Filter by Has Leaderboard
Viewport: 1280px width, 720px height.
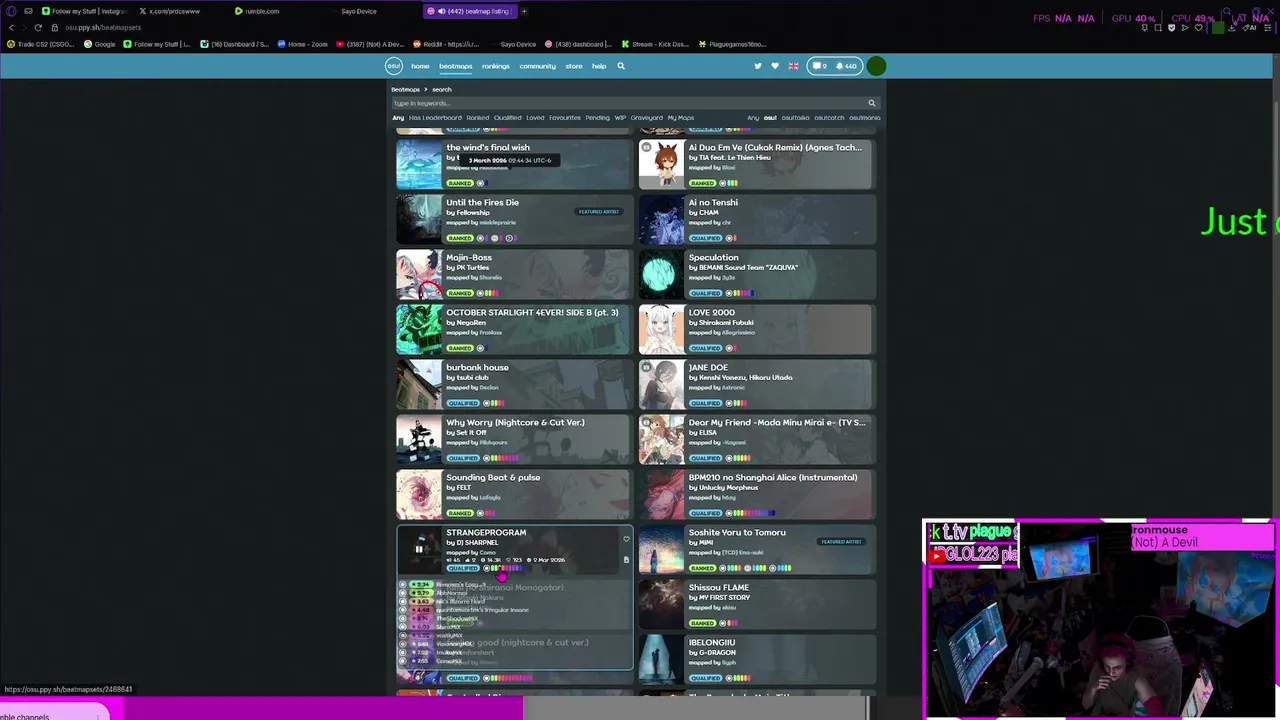(x=435, y=118)
